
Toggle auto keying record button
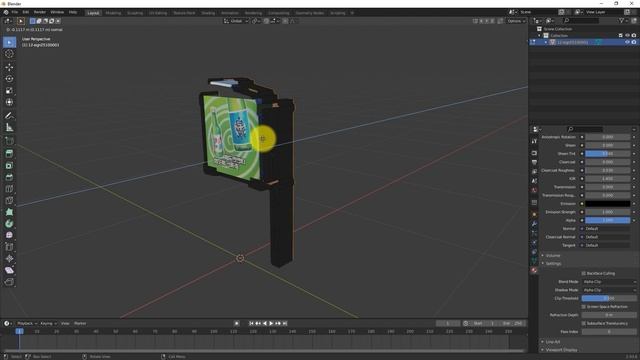pyautogui.click(x=236, y=323)
